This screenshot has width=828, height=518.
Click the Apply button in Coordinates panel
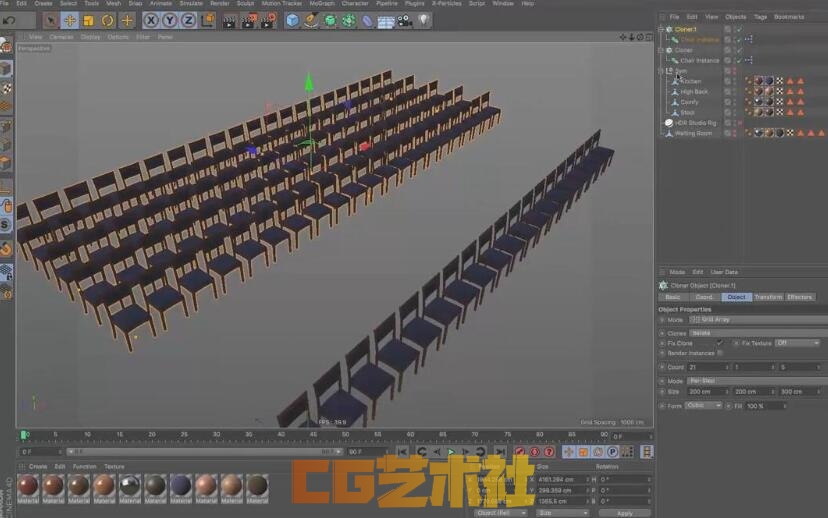[x=625, y=513]
